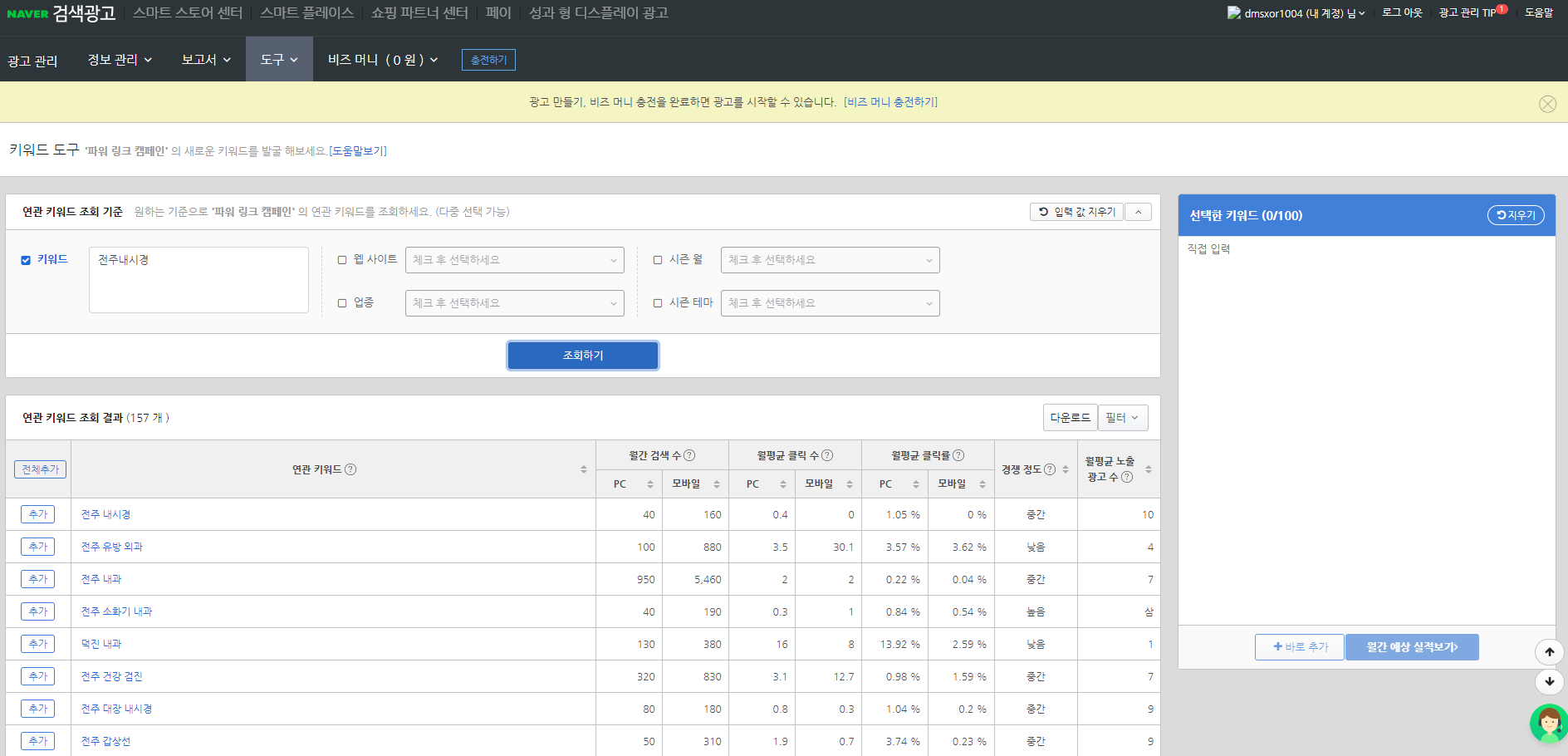Check the 시즌 테마 checkbox
Viewport: 1568px width, 756px height.
(658, 303)
